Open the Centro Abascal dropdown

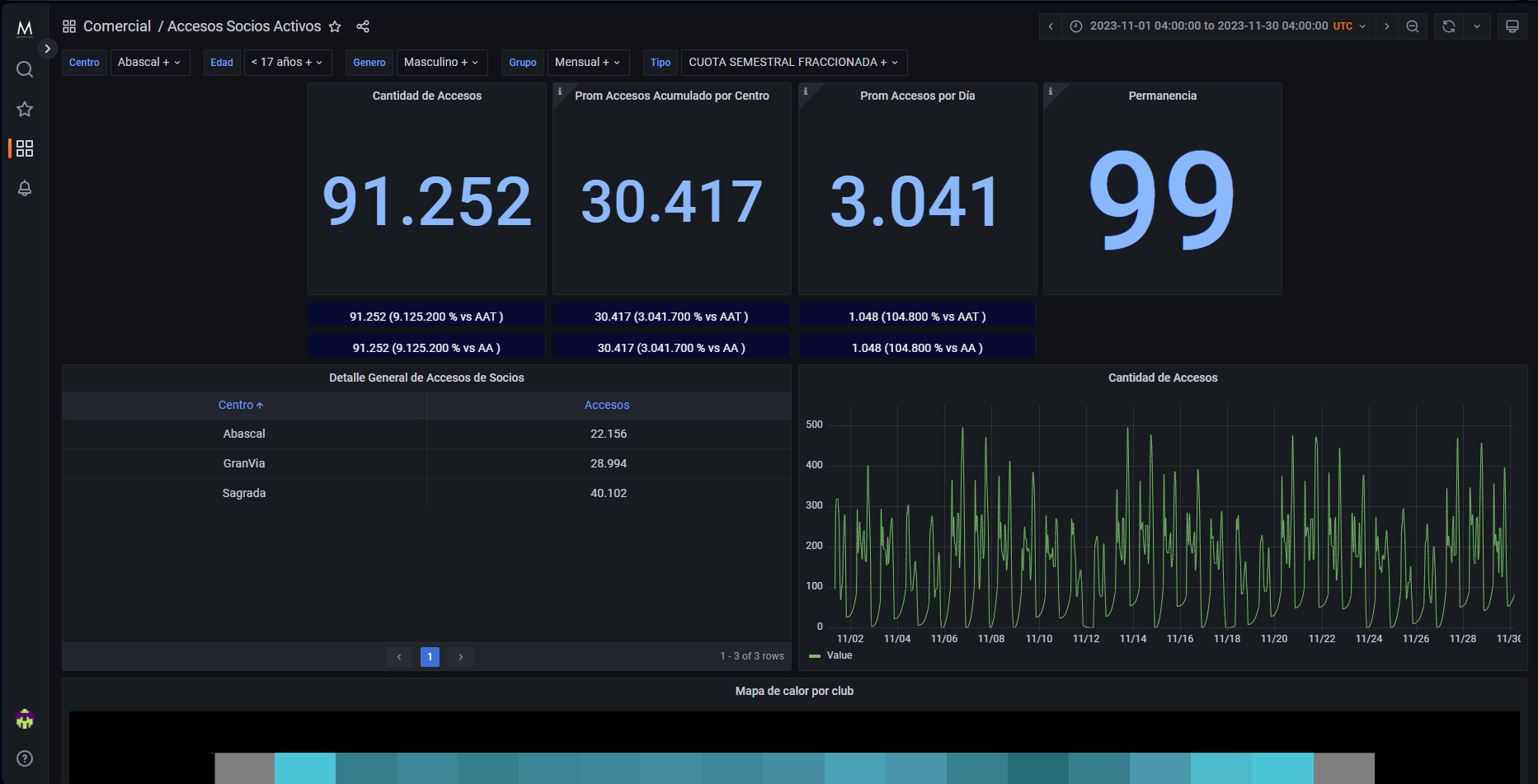click(148, 63)
